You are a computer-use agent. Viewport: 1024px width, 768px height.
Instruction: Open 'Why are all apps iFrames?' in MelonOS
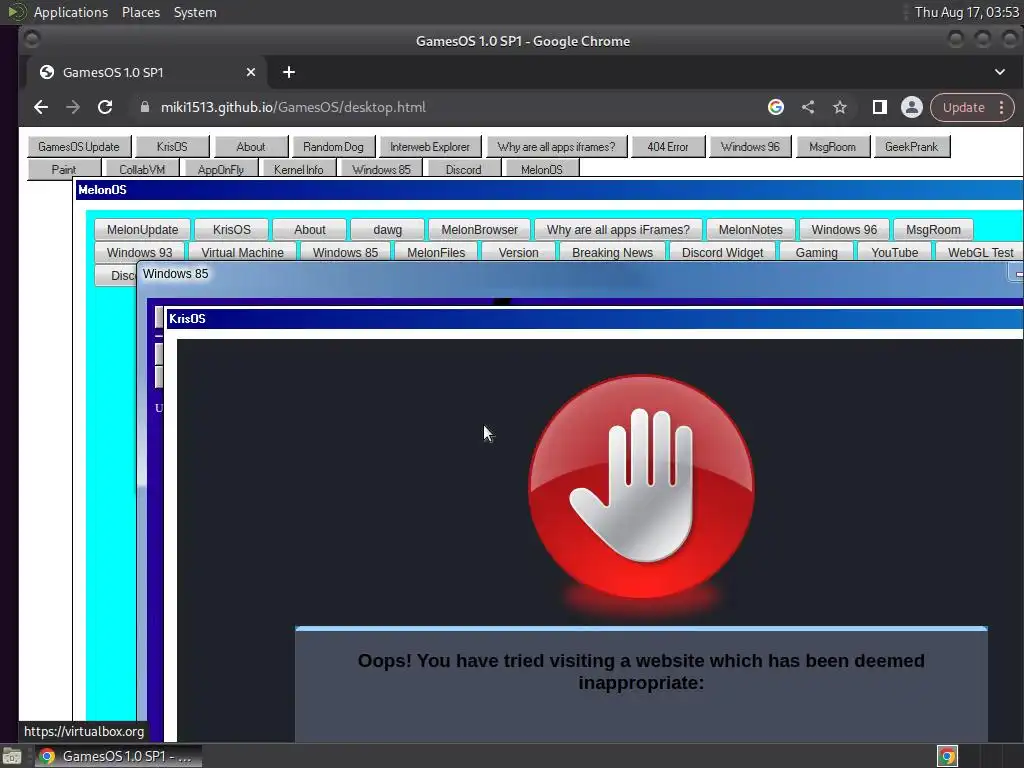point(618,230)
